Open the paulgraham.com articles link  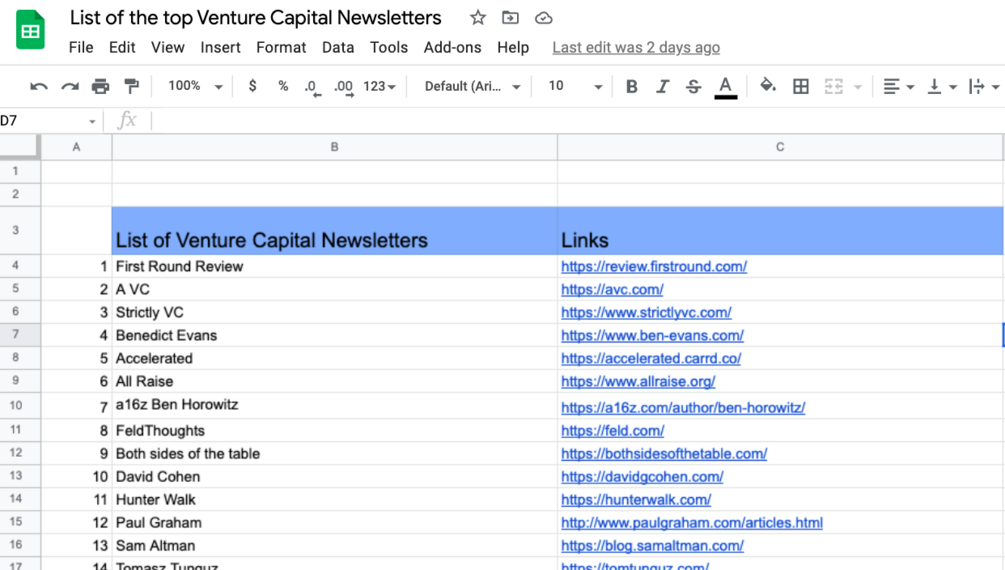tap(692, 523)
